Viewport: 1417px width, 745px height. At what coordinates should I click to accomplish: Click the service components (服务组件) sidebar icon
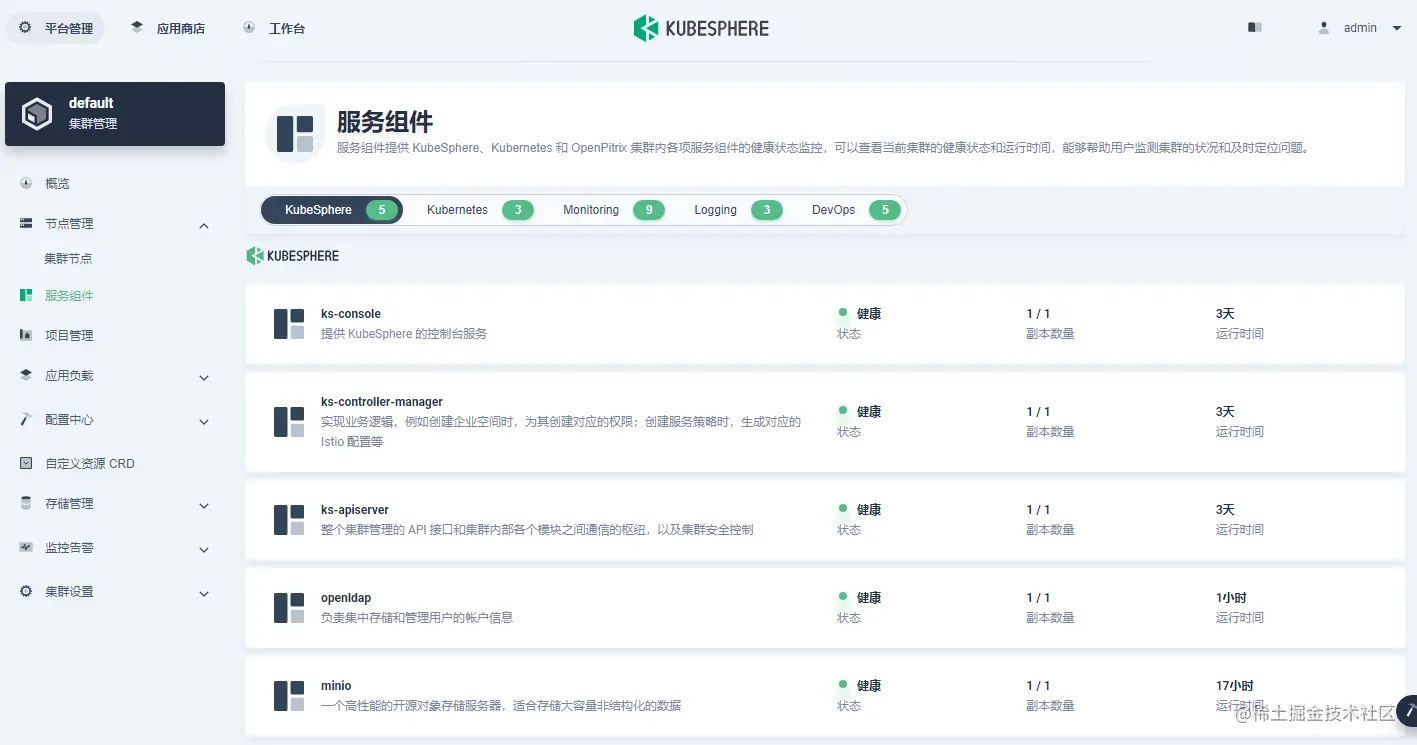click(26, 296)
